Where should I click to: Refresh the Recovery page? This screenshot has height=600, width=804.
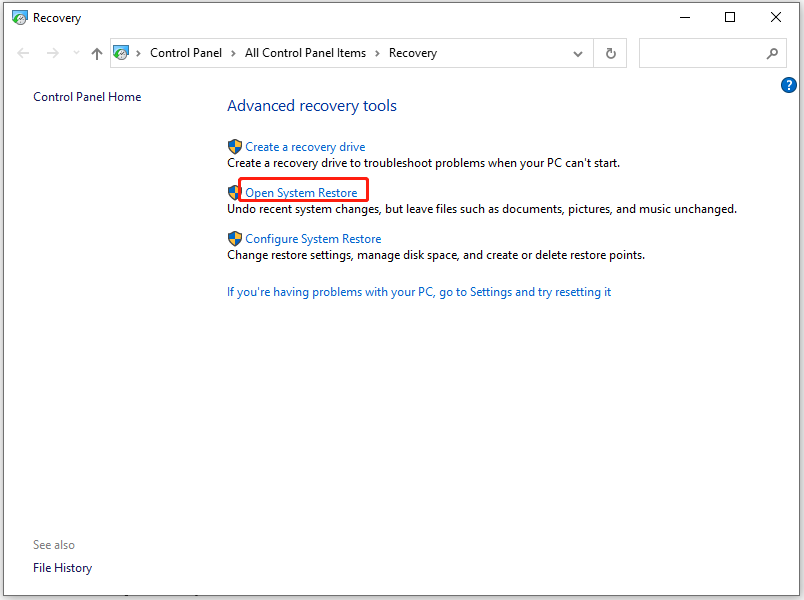tap(610, 53)
